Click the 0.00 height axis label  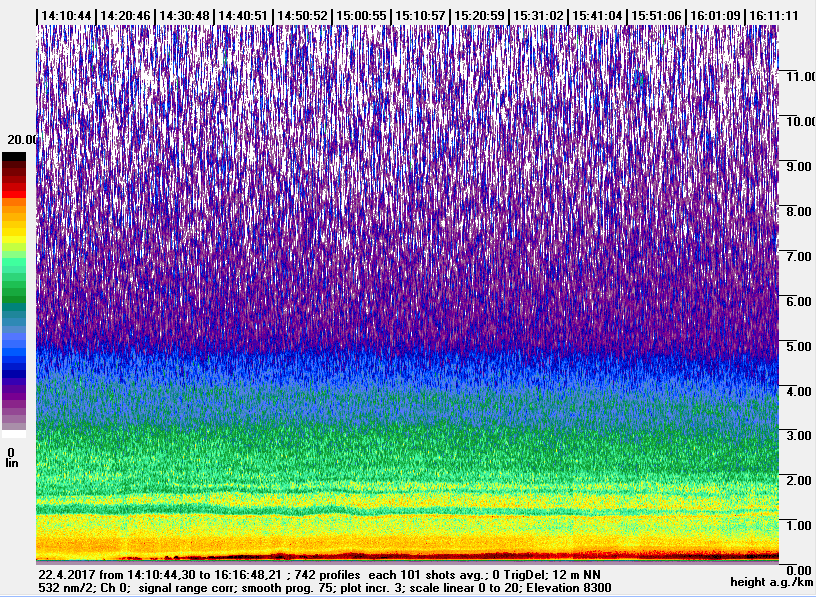click(799, 570)
